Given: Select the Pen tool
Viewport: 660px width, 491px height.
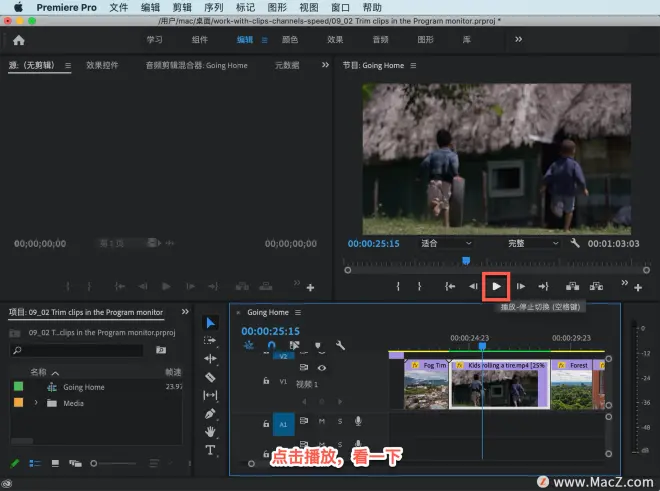Looking at the screenshot, I should point(210,414).
